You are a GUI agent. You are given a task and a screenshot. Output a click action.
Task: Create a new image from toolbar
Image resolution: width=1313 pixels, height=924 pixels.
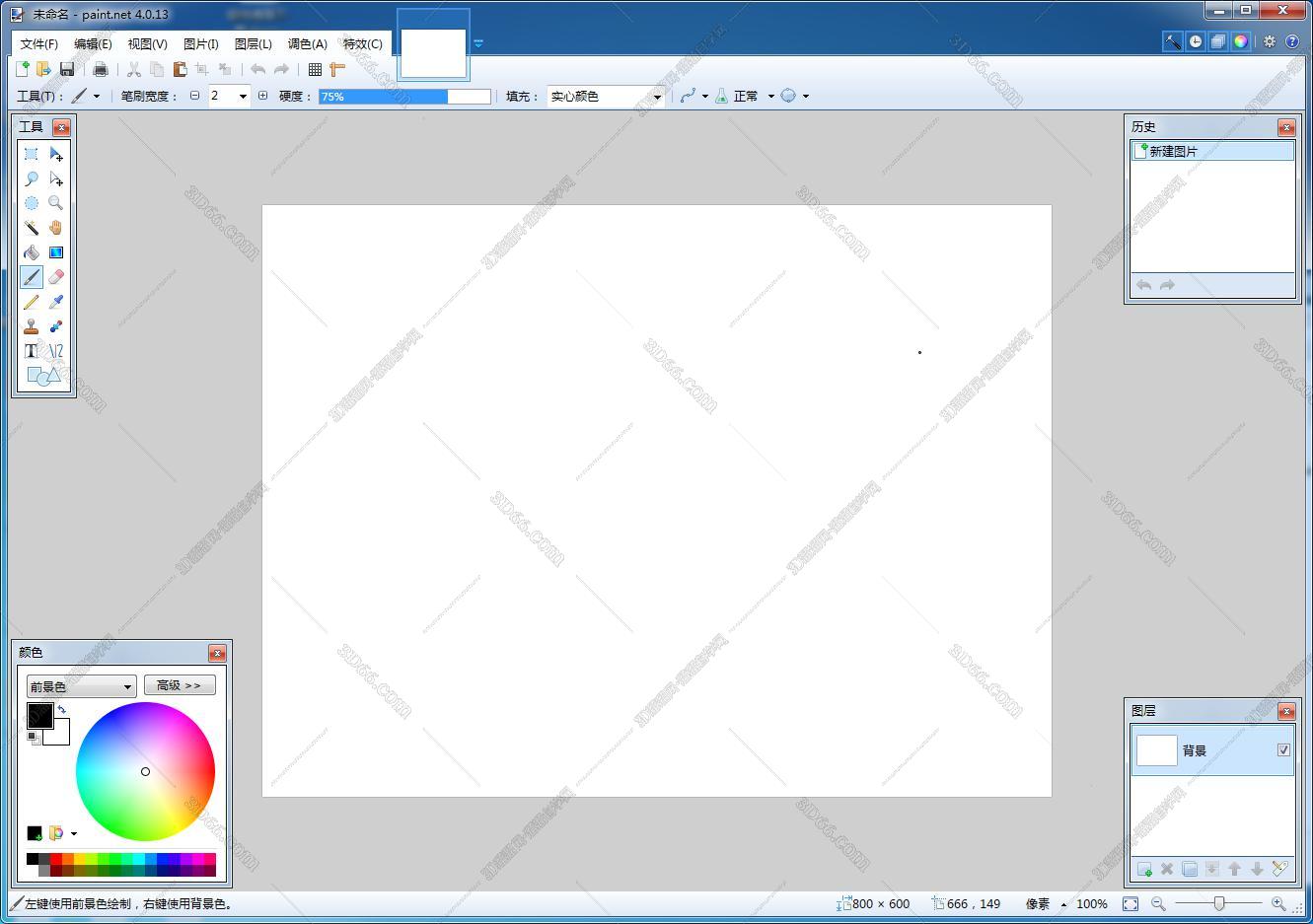[x=23, y=69]
